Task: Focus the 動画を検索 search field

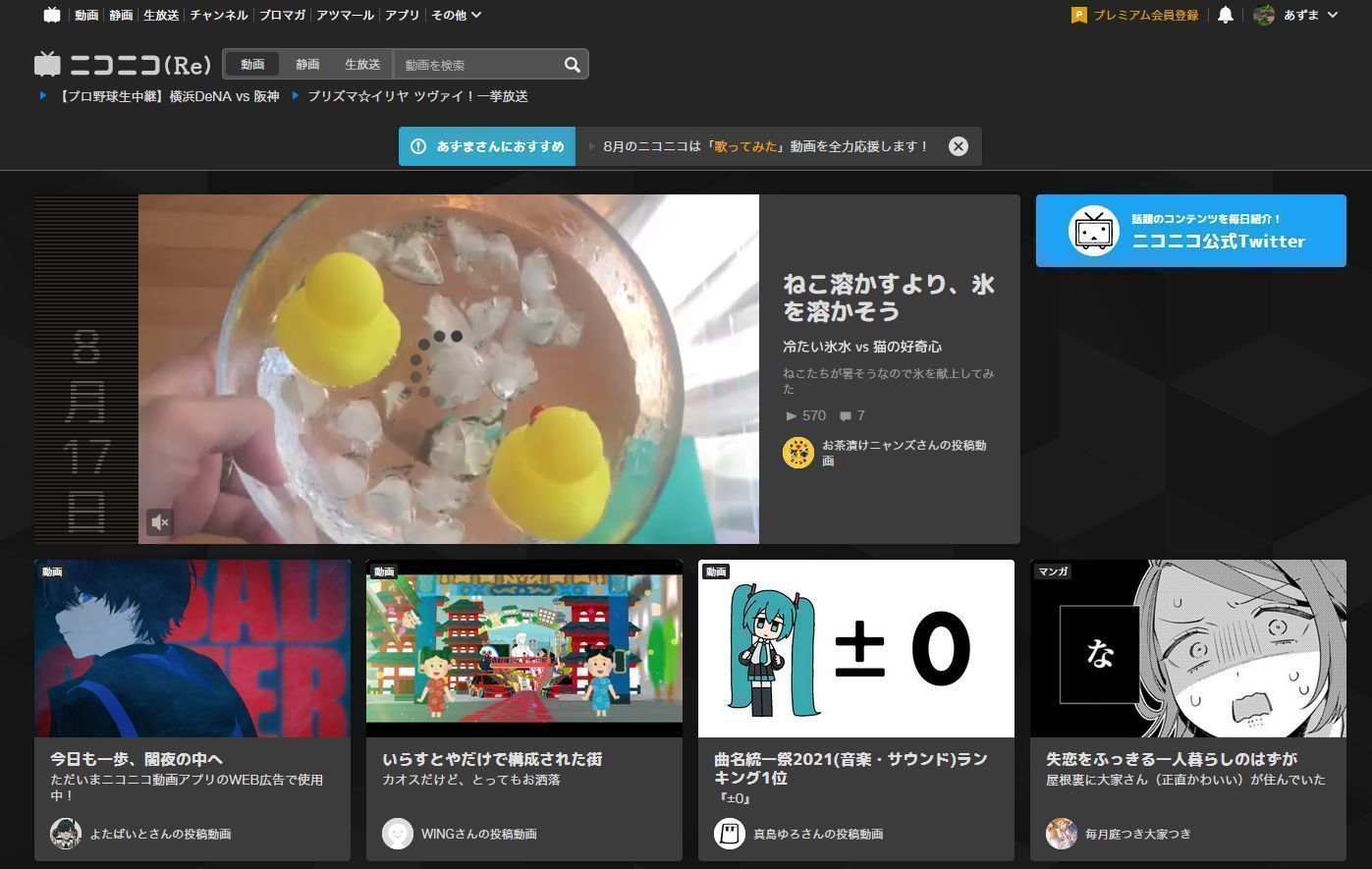Action: [x=476, y=65]
